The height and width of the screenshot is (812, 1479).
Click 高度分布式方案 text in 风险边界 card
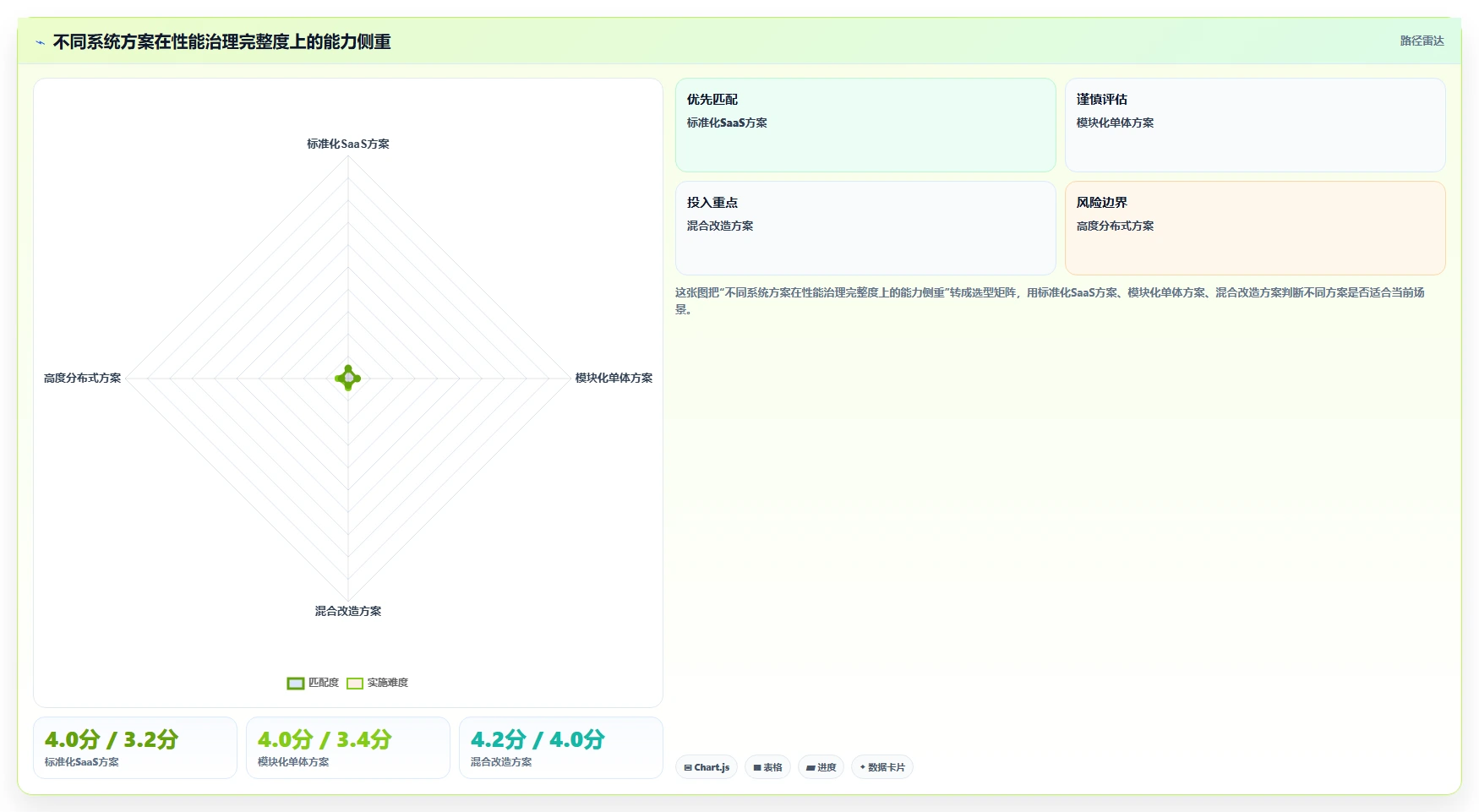[1115, 226]
